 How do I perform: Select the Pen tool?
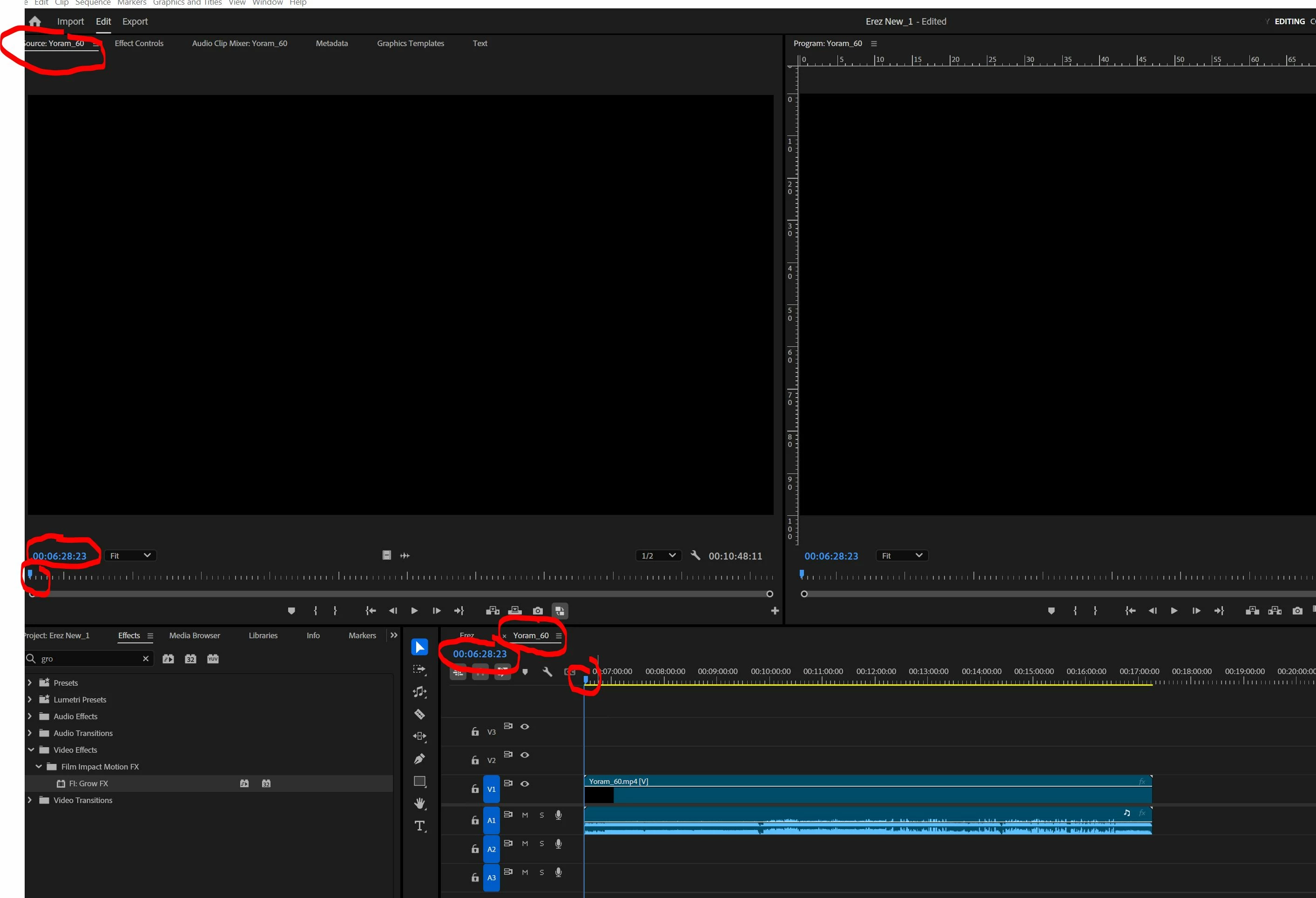419,759
